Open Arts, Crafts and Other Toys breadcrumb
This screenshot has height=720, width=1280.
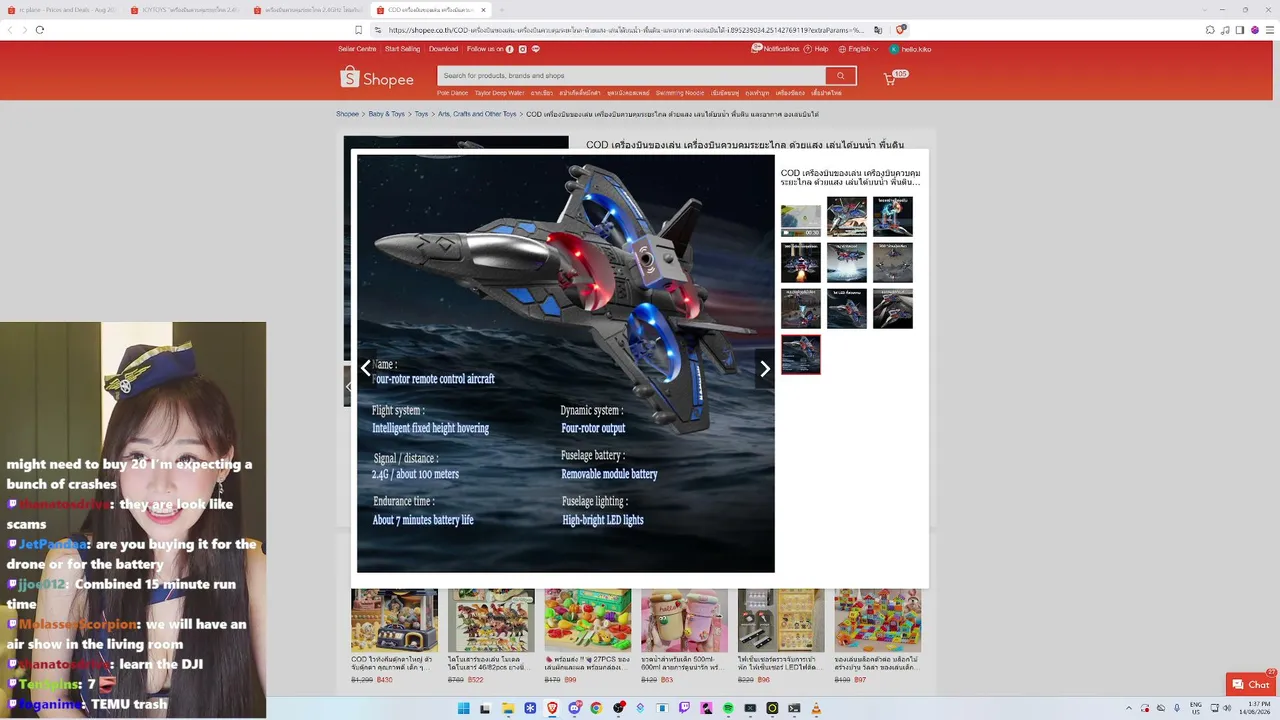pyautogui.click(x=477, y=114)
